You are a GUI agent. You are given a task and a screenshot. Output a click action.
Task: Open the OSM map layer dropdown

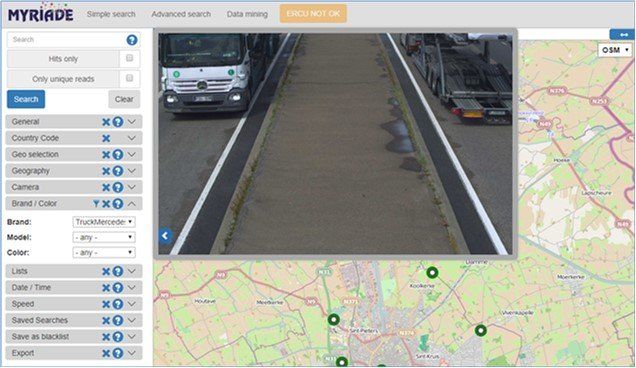click(x=615, y=50)
